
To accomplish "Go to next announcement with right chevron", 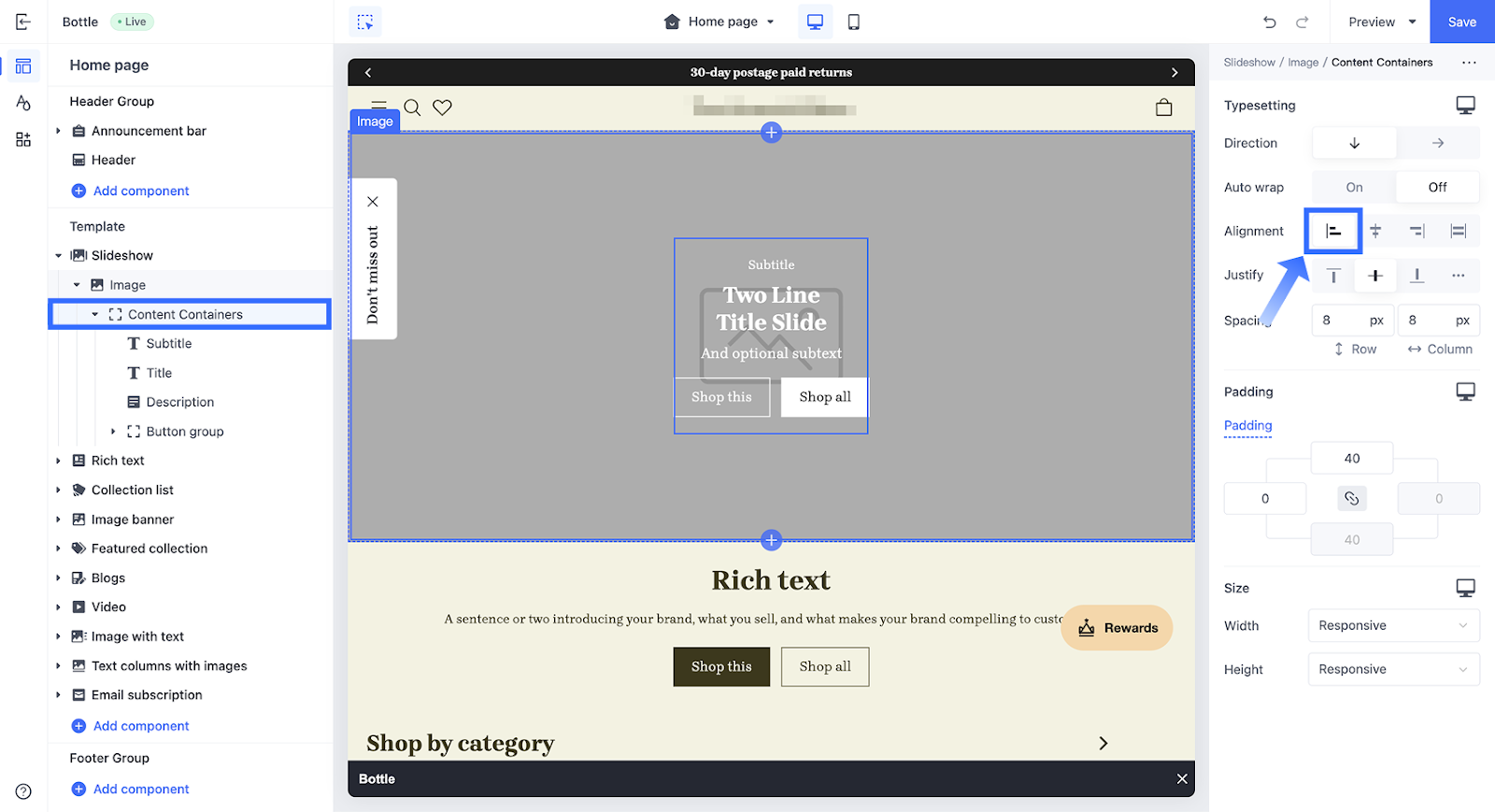I will point(1175,72).
